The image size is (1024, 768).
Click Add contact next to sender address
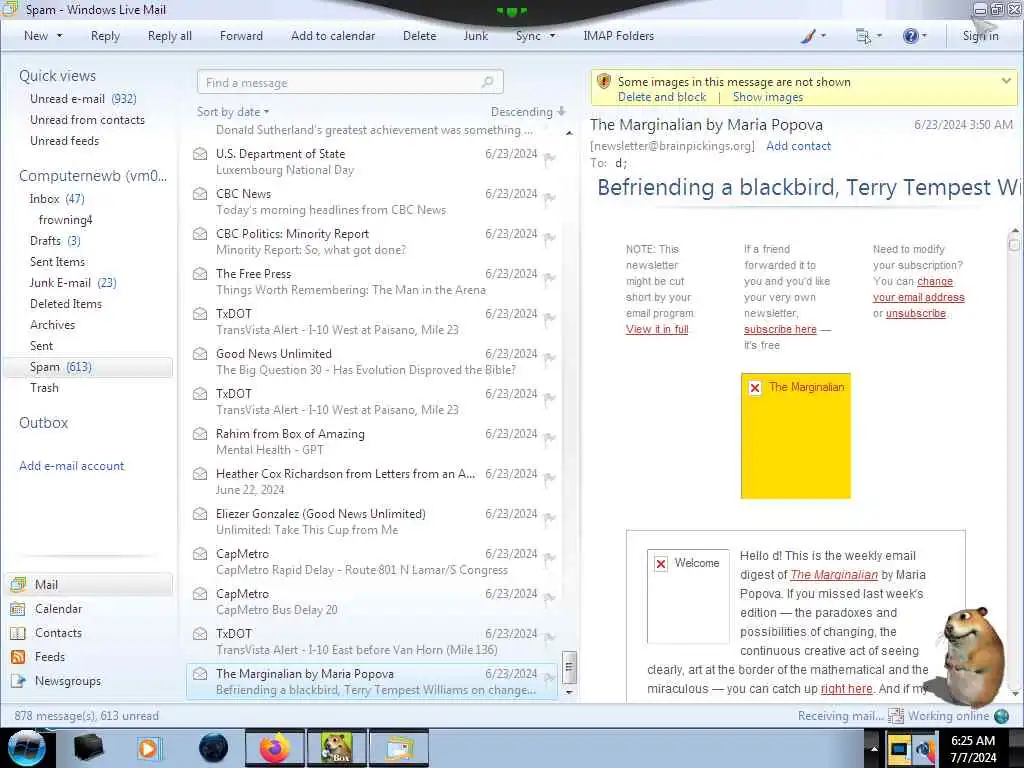point(798,146)
